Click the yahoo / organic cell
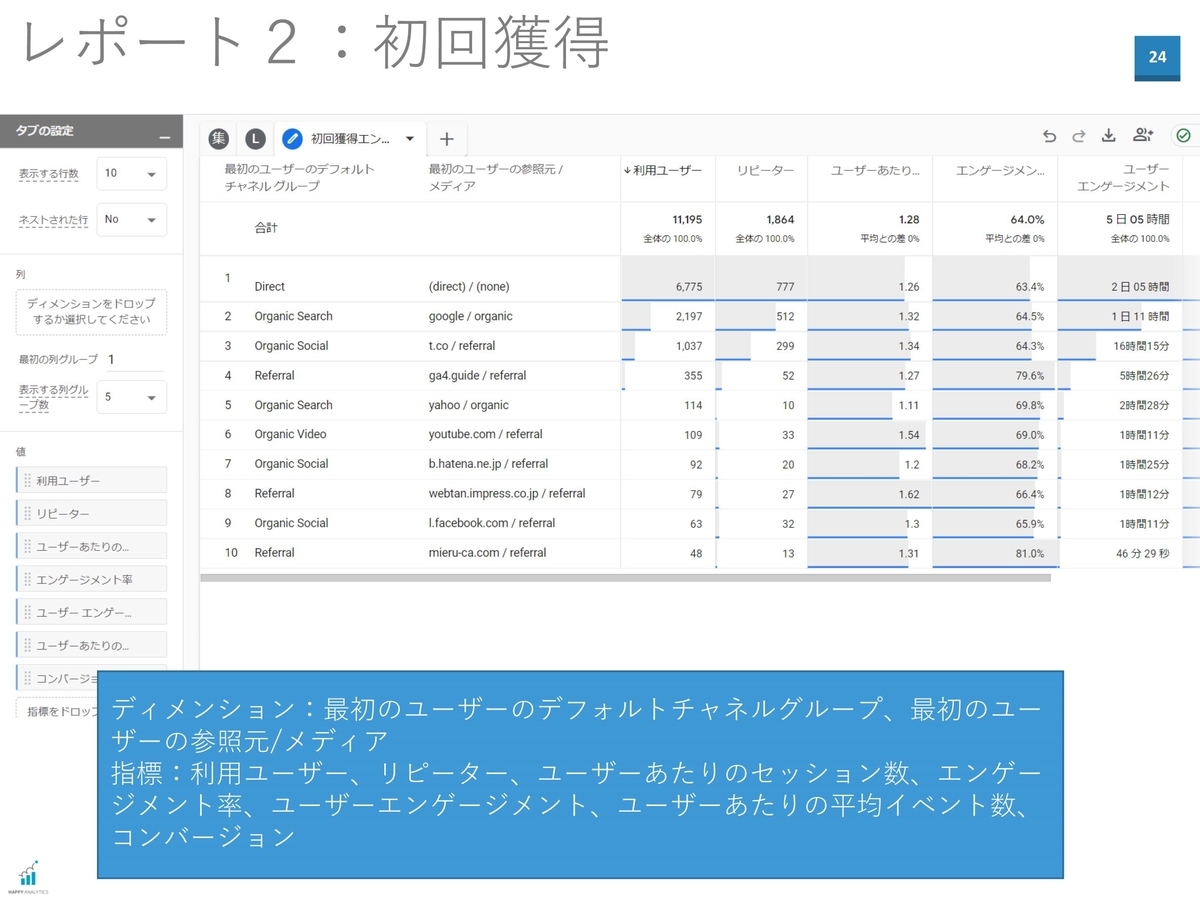 468,405
